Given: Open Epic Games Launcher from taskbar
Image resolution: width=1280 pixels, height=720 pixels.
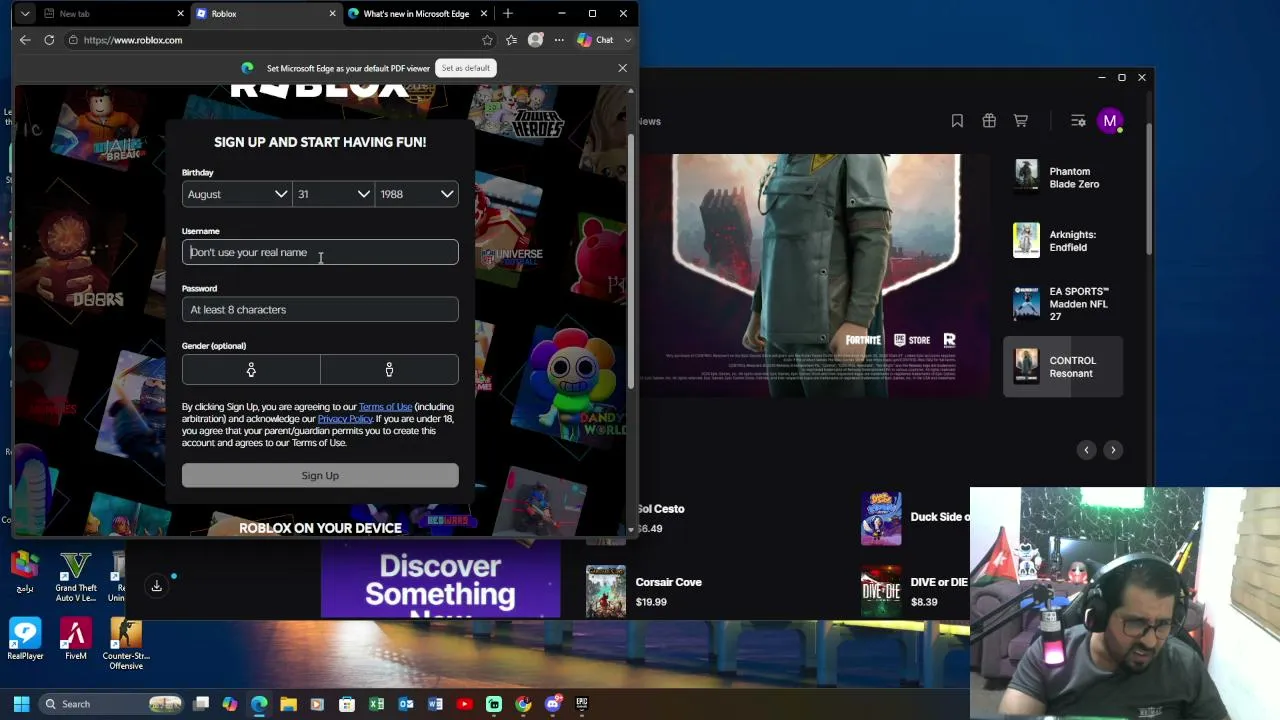Looking at the screenshot, I should click(x=581, y=704).
